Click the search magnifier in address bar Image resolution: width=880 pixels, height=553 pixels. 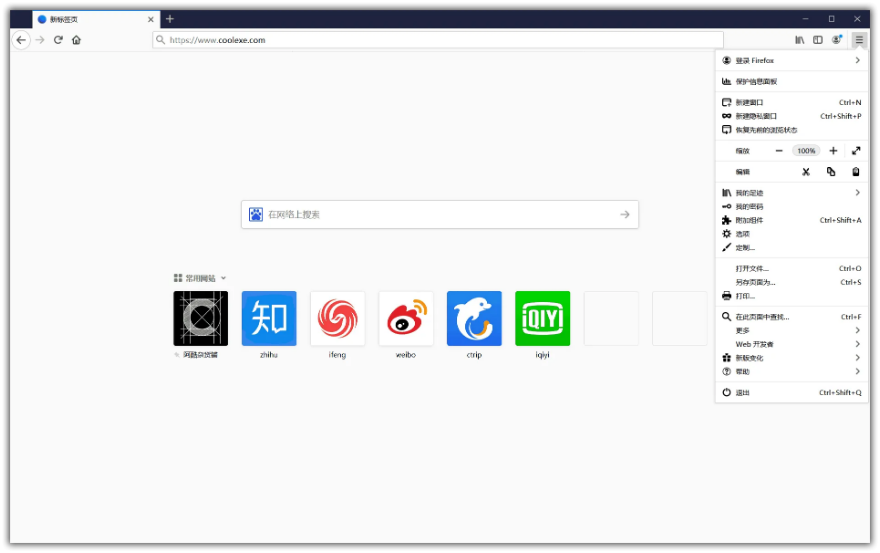coord(161,40)
